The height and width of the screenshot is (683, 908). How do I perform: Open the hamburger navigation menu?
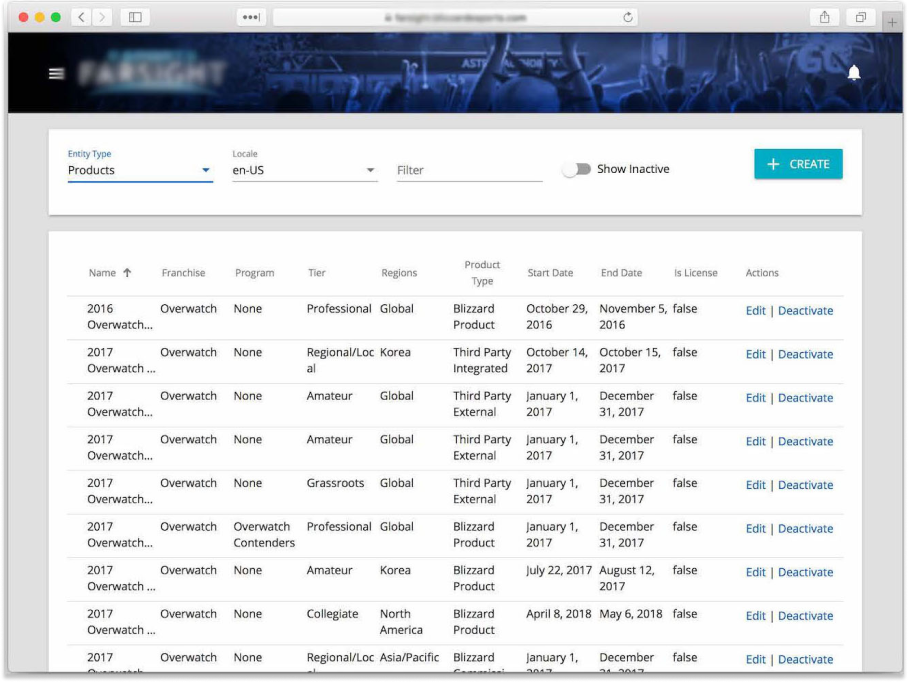click(x=56, y=74)
